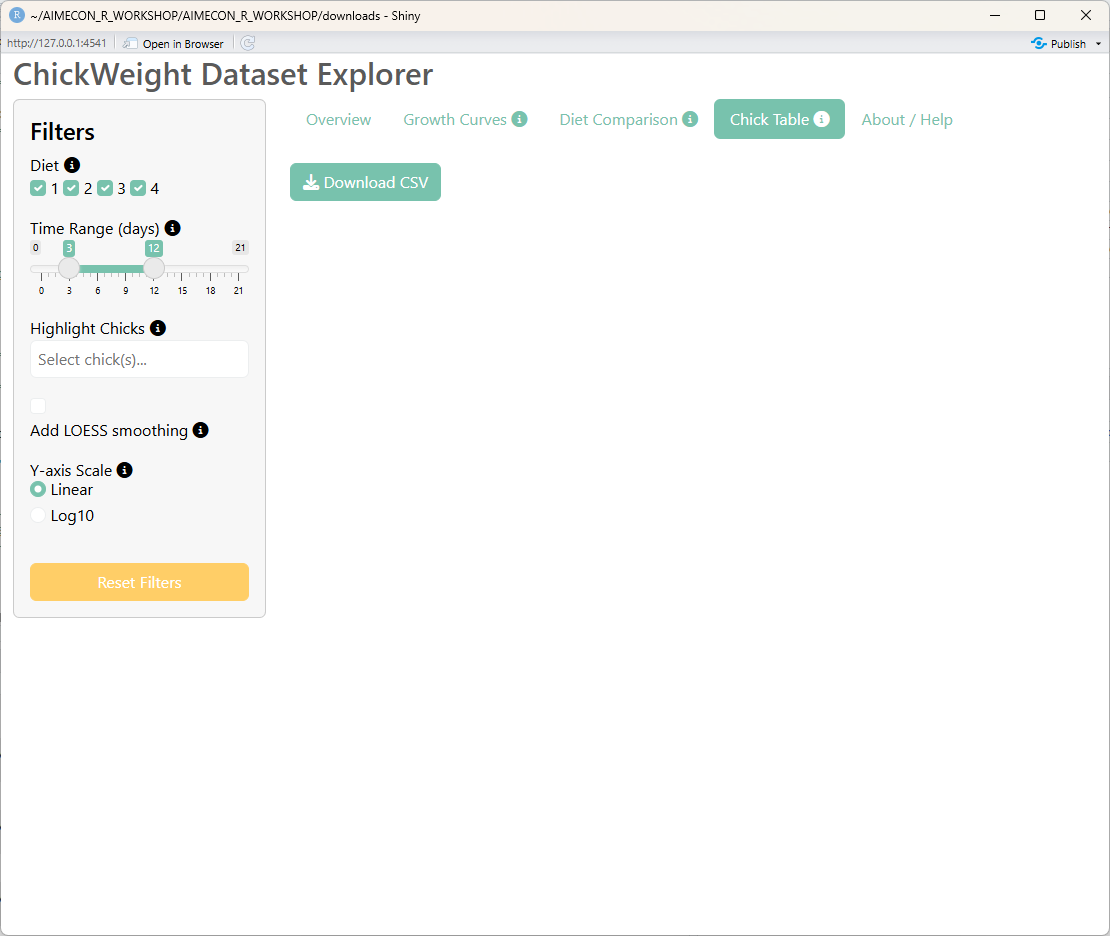Image resolution: width=1110 pixels, height=936 pixels.
Task: Click the Time Range info icon
Action: [172, 228]
